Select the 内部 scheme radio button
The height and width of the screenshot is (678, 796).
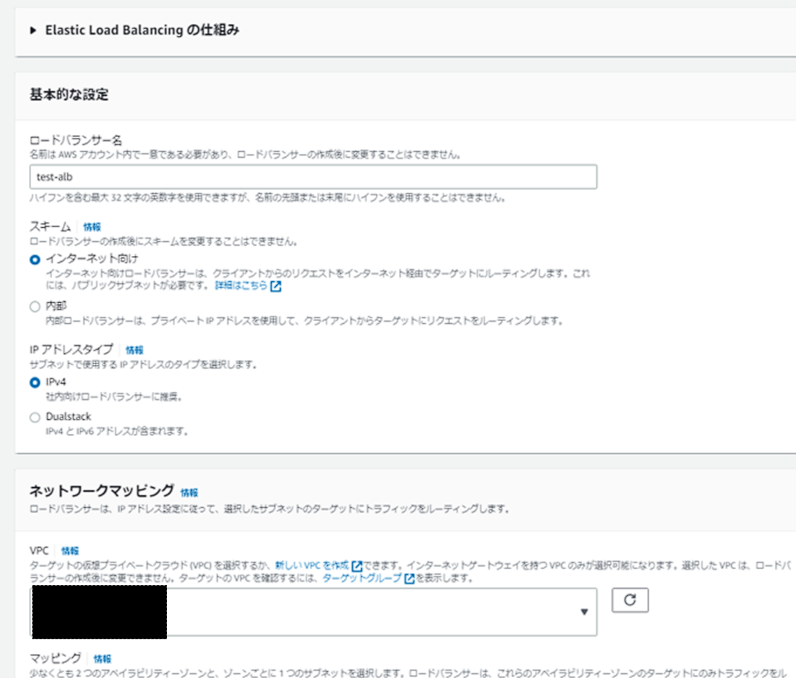point(36,306)
